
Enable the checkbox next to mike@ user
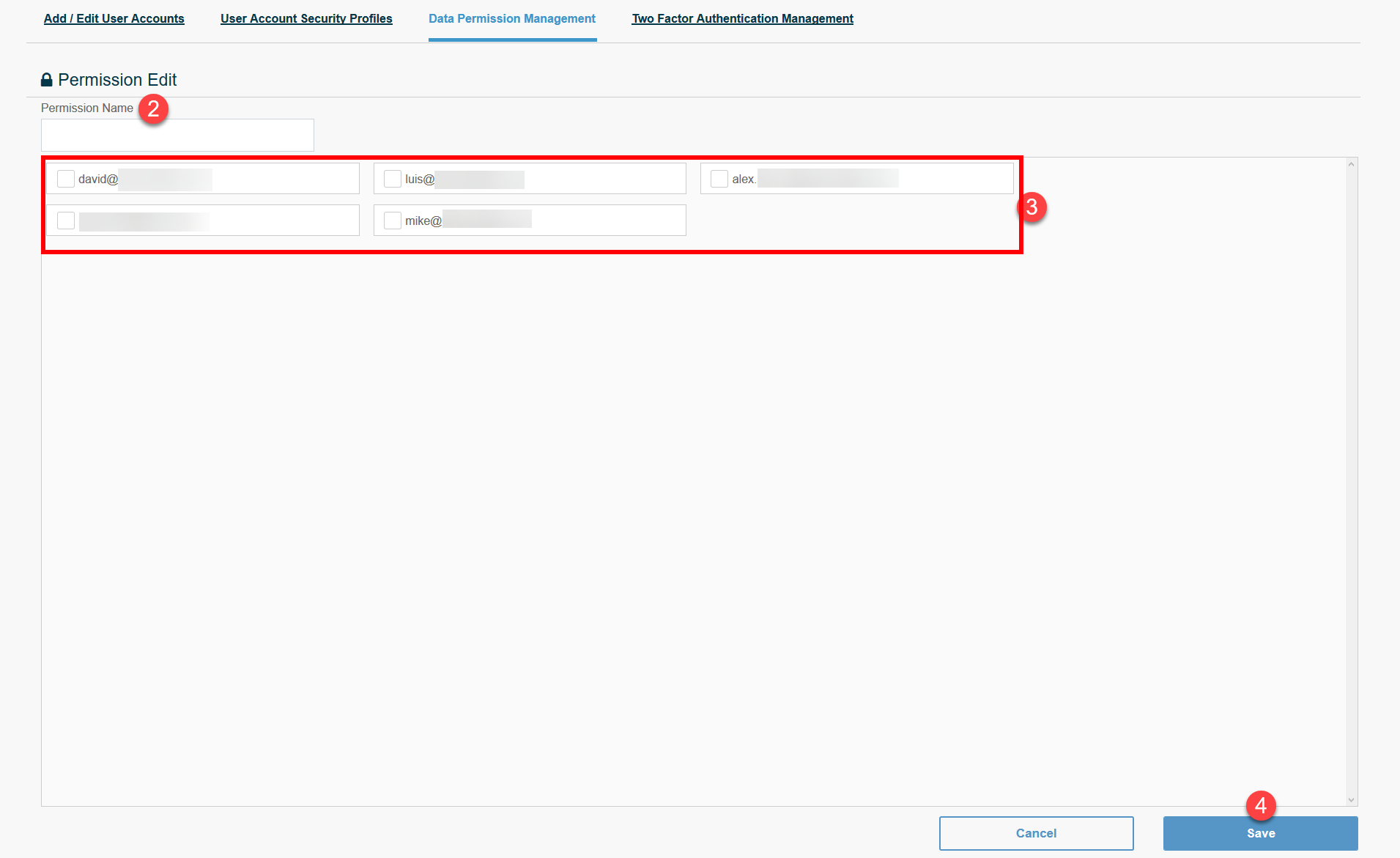[392, 220]
